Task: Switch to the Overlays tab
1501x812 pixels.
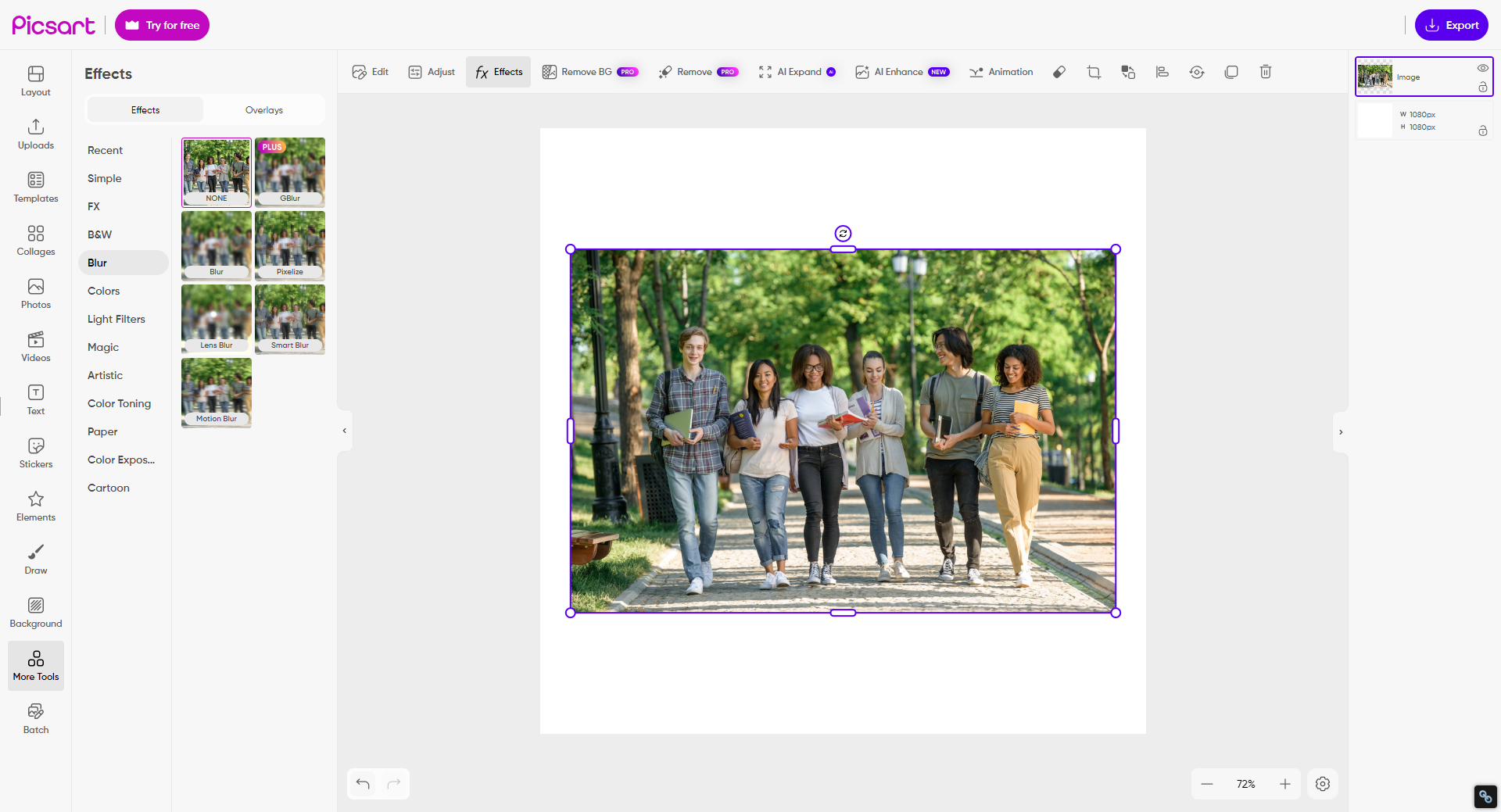Action: click(263, 109)
